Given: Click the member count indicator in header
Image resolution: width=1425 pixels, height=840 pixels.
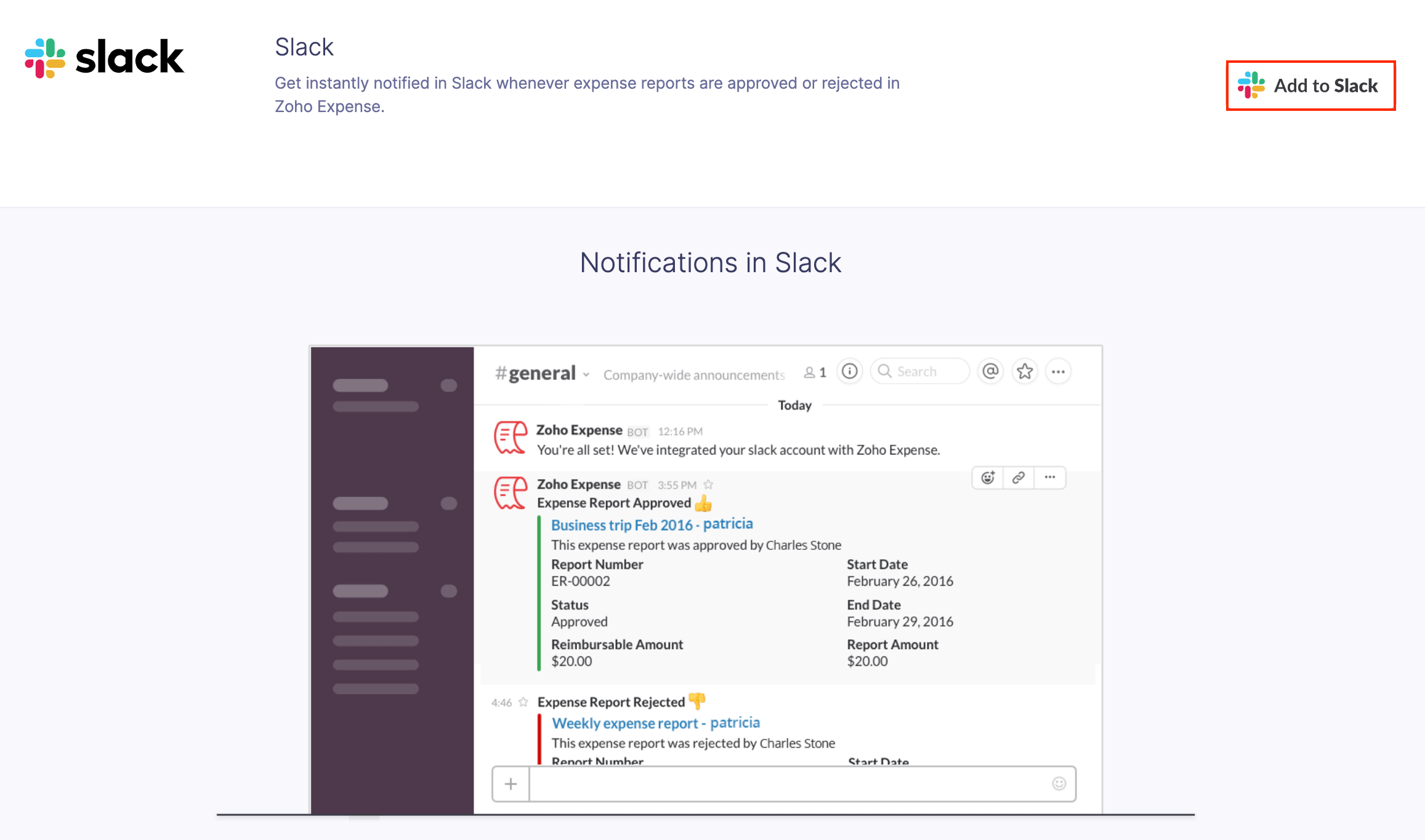Looking at the screenshot, I should (x=815, y=373).
